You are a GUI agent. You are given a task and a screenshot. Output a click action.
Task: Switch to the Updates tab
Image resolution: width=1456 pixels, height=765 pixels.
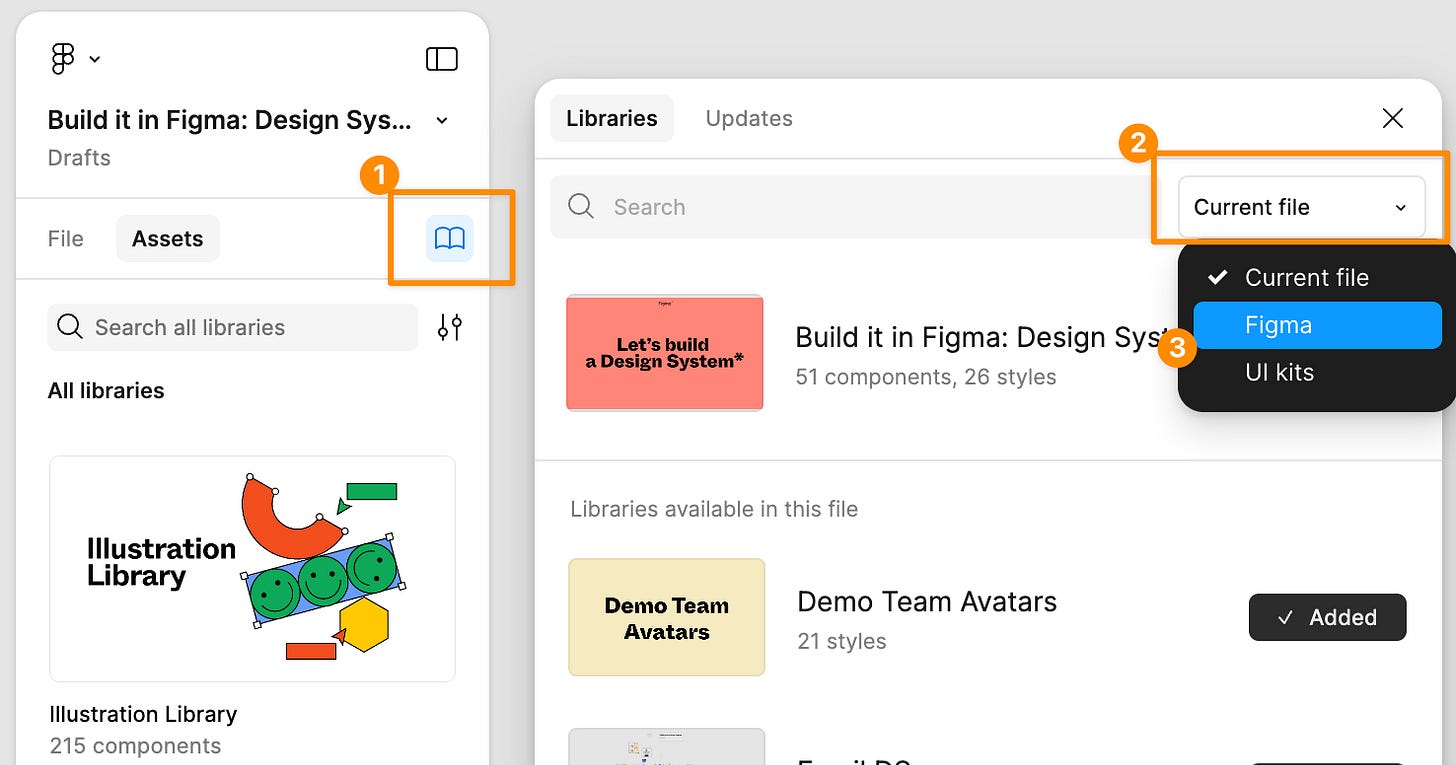click(749, 118)
